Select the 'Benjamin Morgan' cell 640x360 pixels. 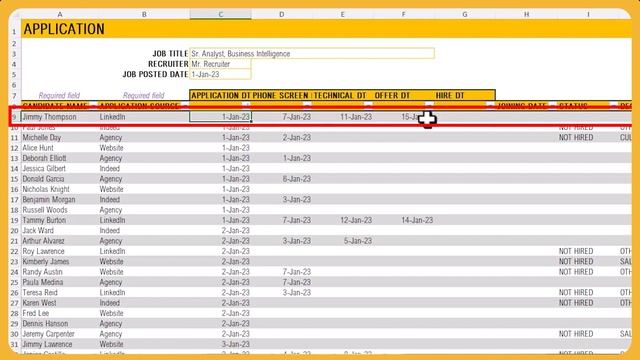[60, 200]
